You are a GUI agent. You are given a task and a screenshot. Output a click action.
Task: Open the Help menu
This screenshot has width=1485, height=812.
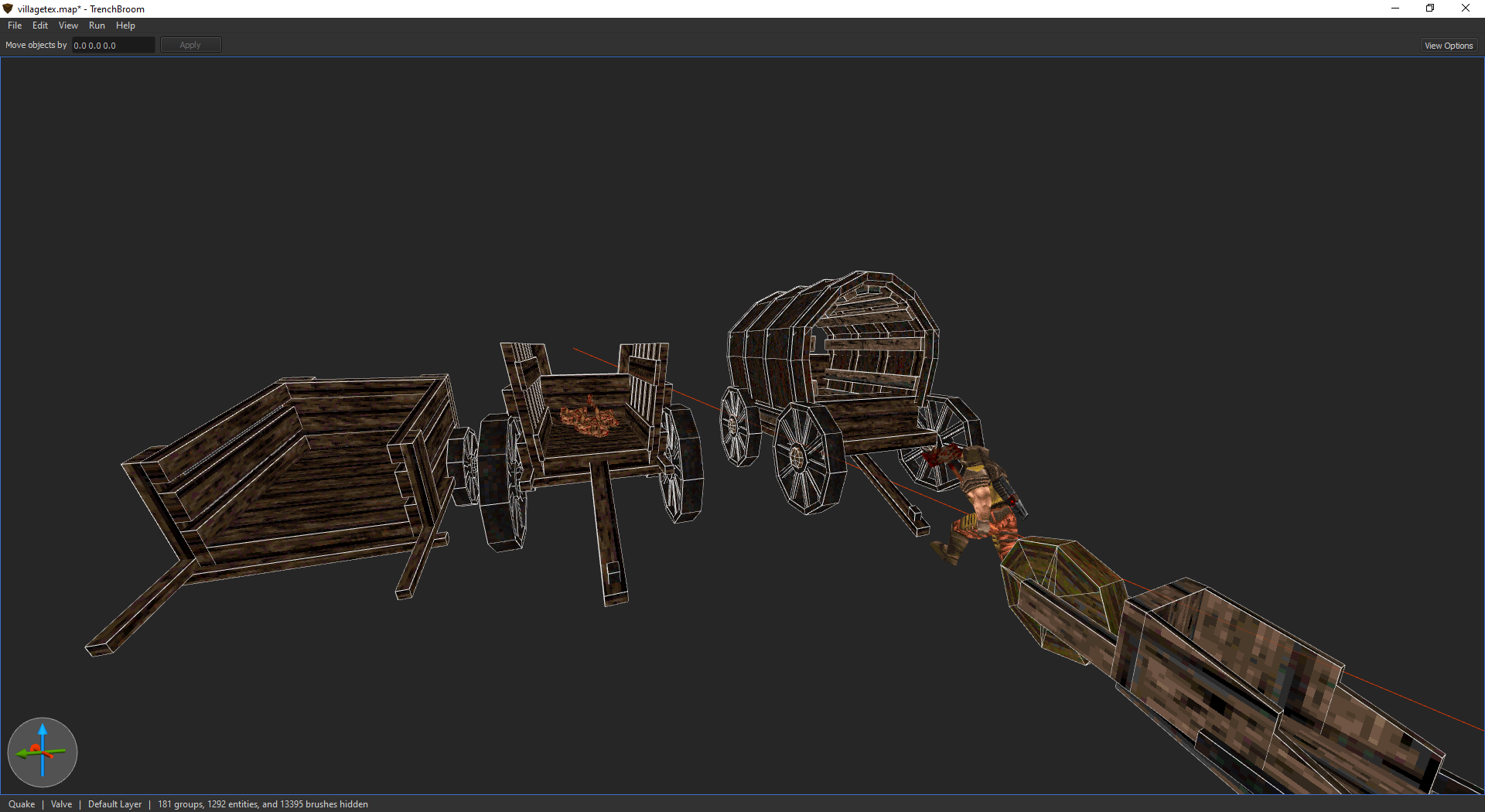pyautogui.click(x=125, y=26)
